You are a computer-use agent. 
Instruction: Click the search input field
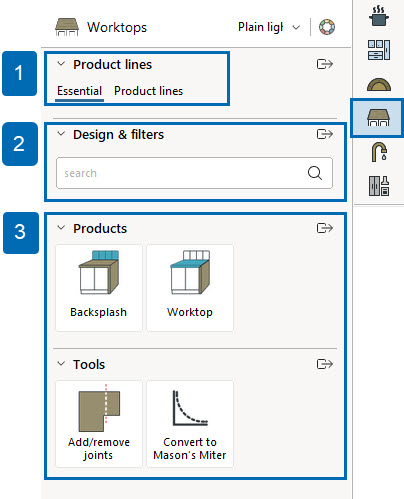[194, 173]
